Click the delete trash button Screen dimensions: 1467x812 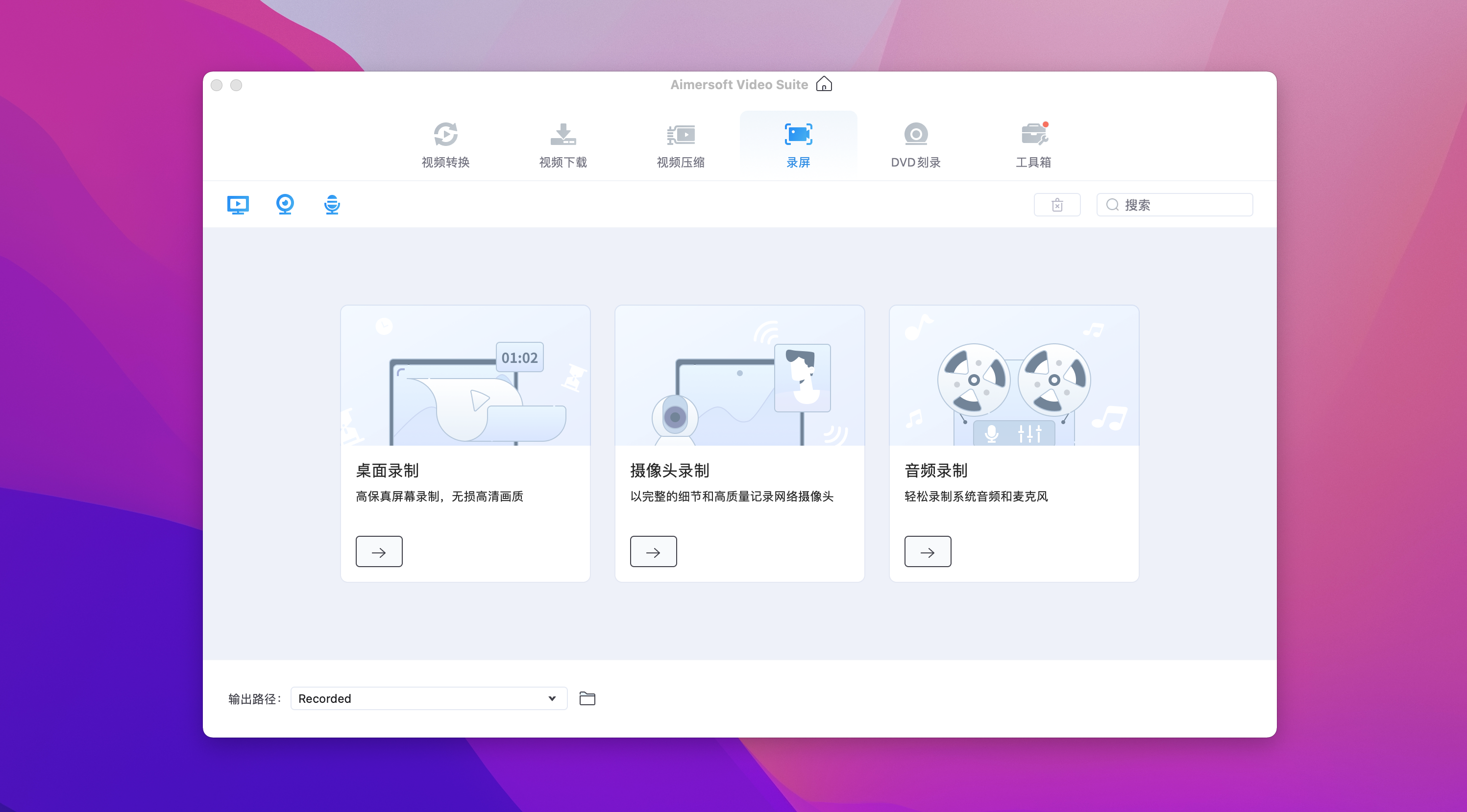pos(1057,205)
